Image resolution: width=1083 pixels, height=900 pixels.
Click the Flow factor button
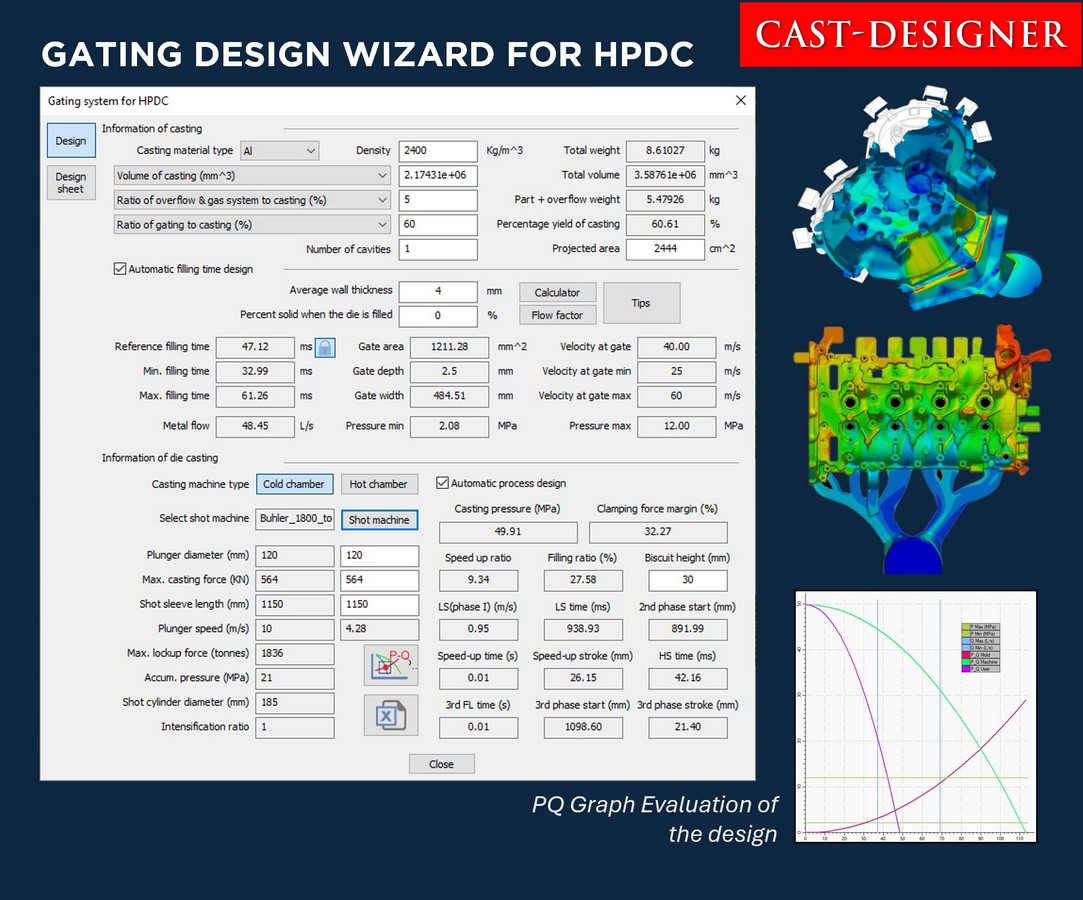(x=557, y=315)
